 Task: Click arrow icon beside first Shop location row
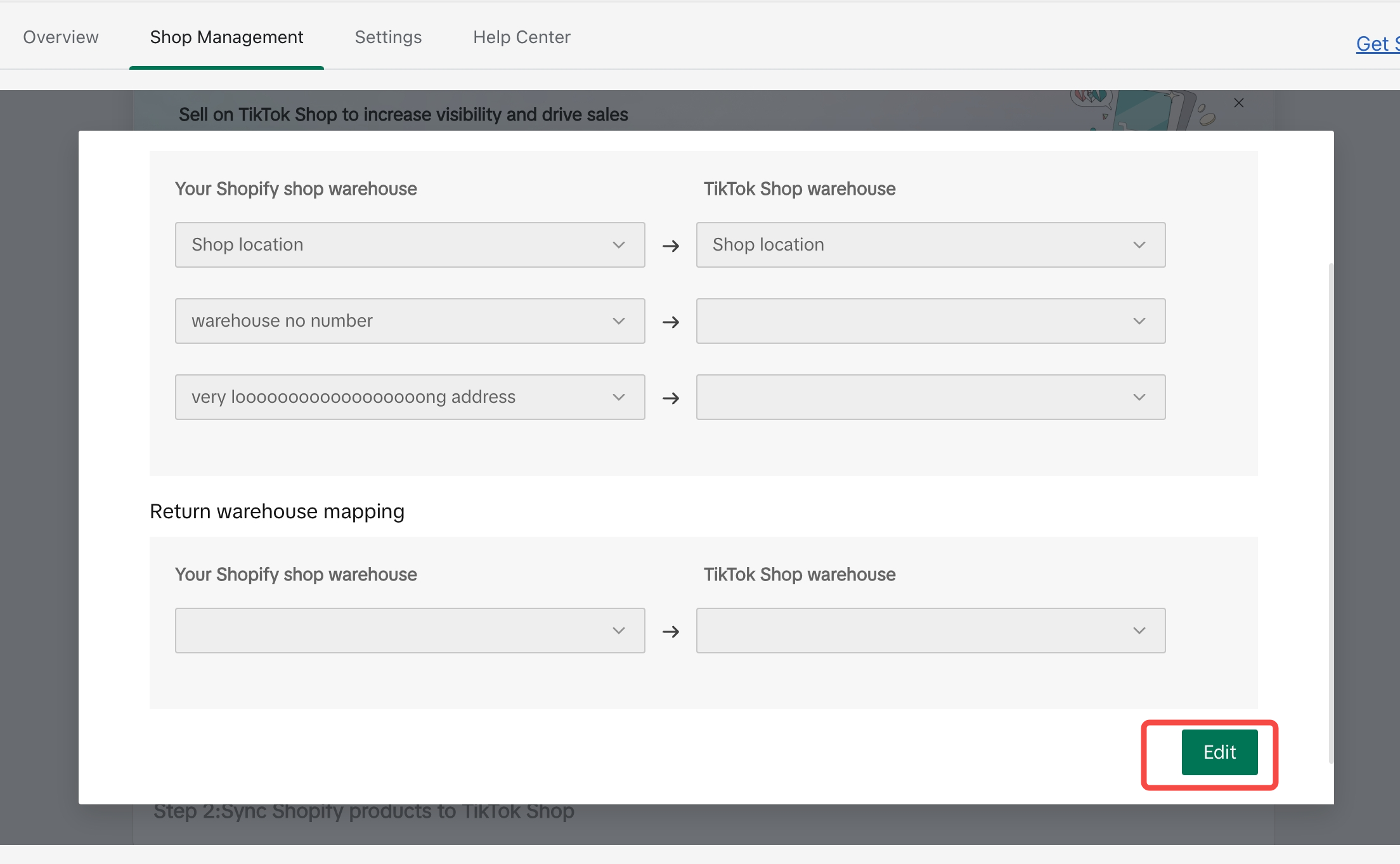tap(670, 245)
